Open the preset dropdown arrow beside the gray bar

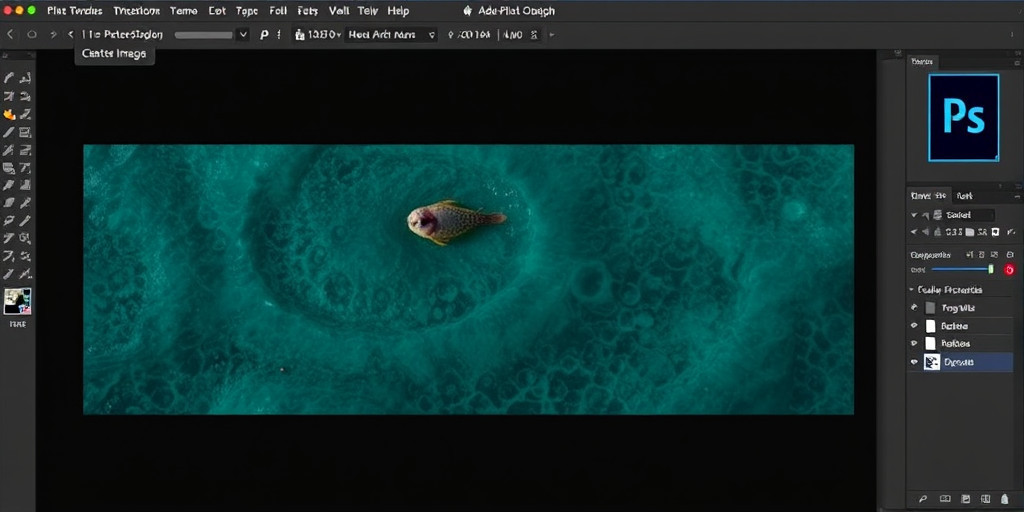[x=243, y=34]
